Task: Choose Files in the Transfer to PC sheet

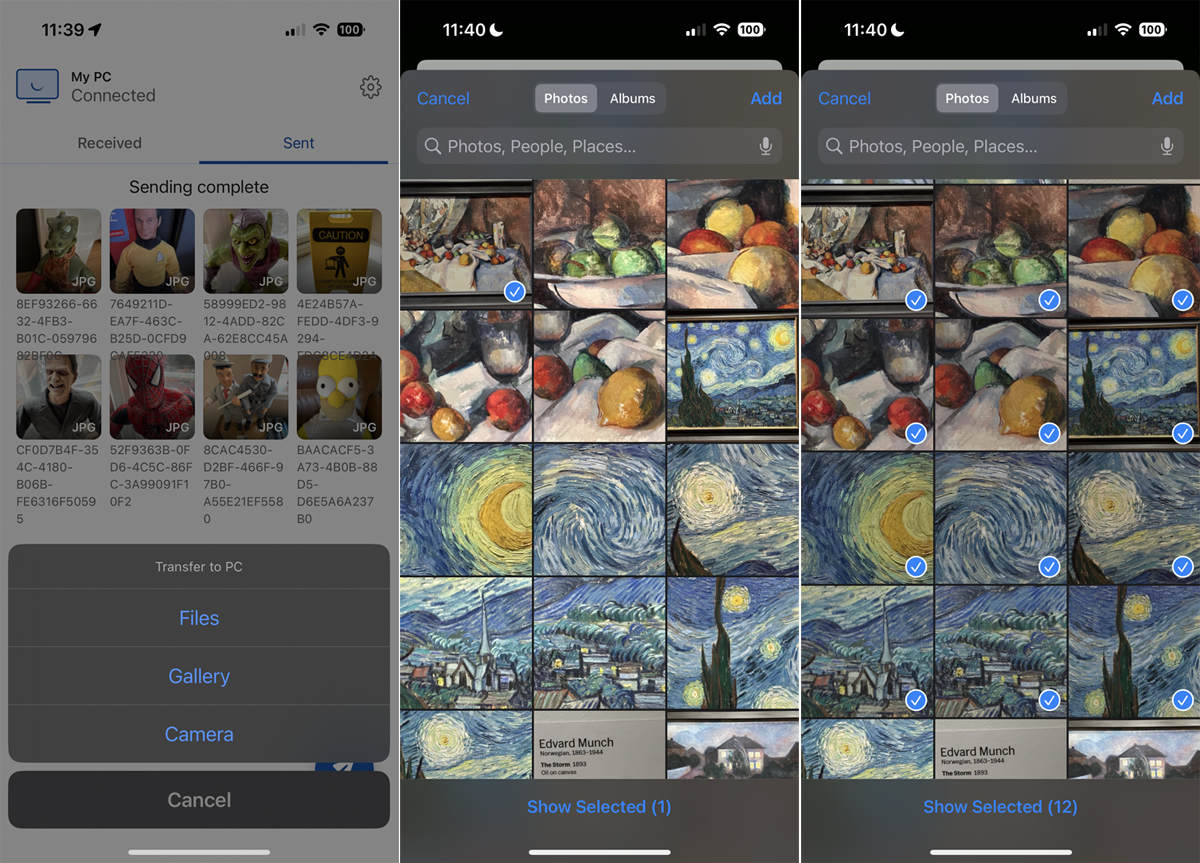Action: [x=199, y=618]
